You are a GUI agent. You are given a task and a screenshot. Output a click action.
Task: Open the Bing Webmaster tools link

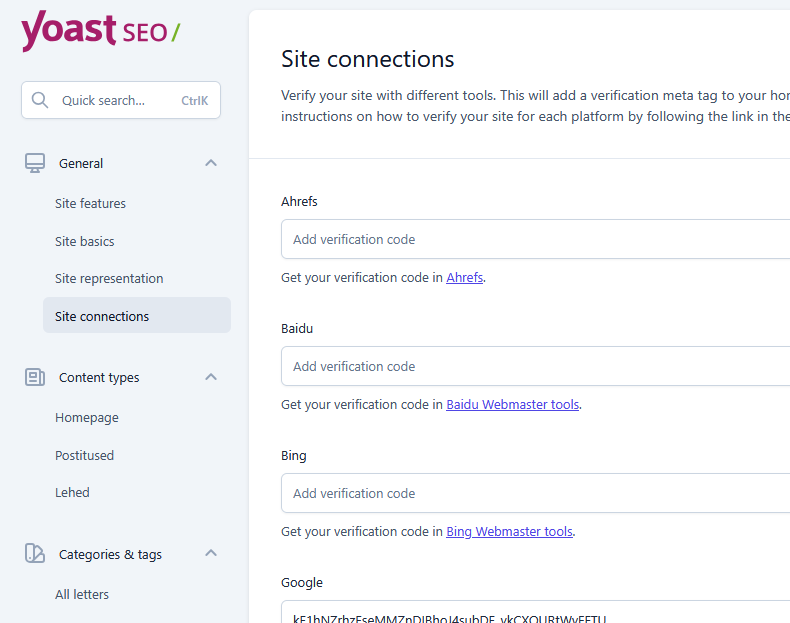509,532
